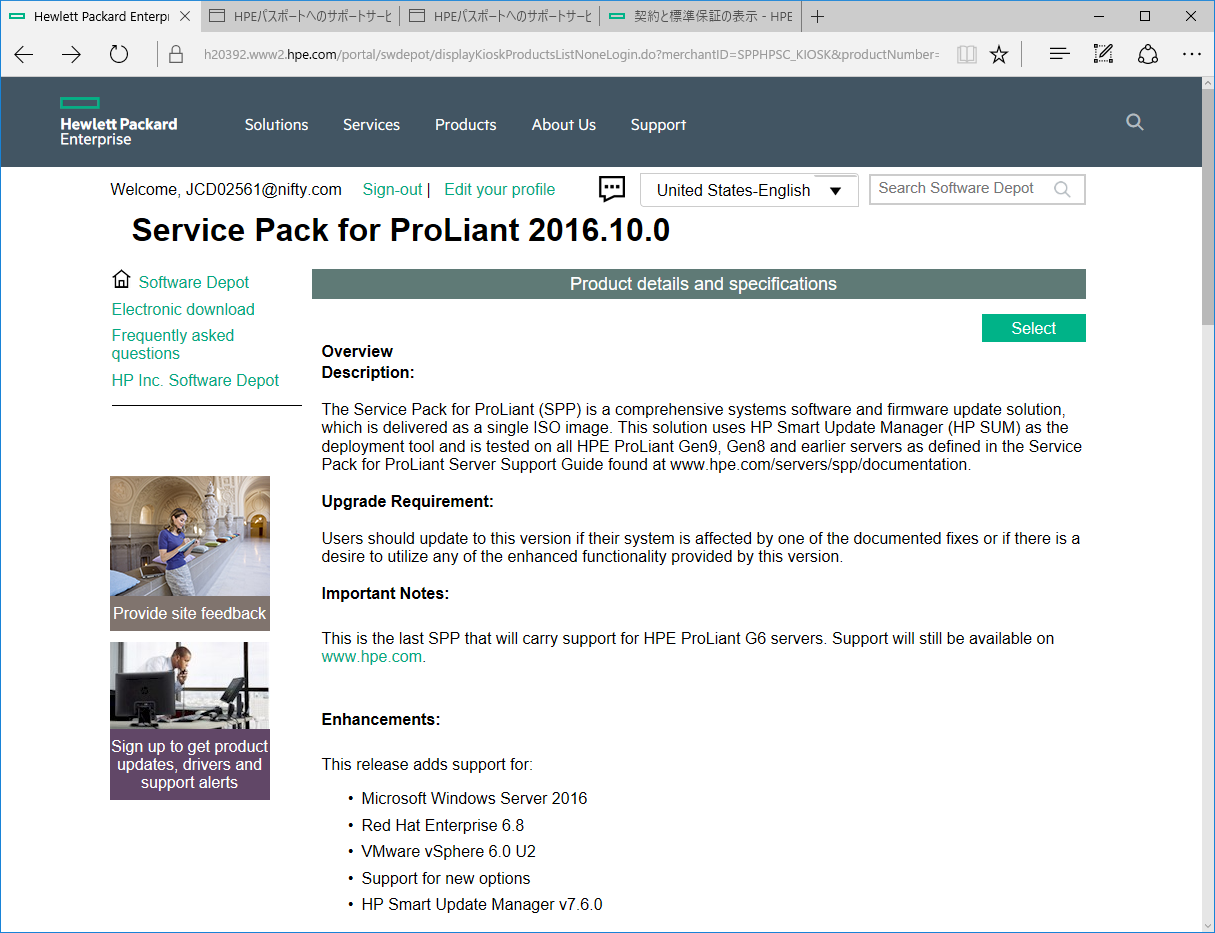Open a new browser tab
1215x933 pixels.
pos(818,16)
